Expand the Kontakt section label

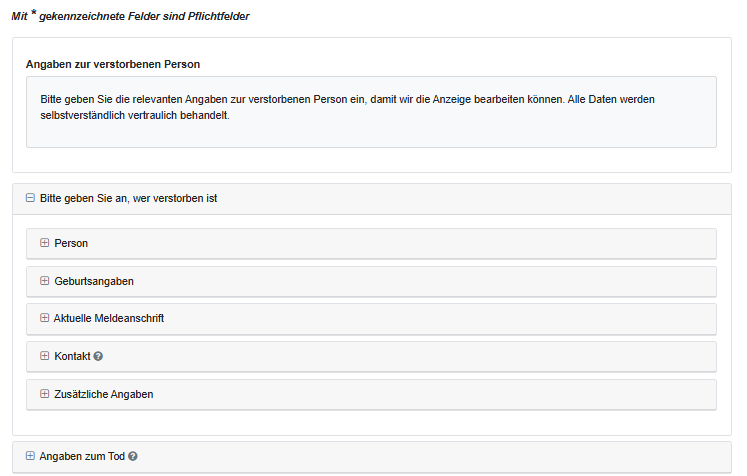click(72, 356)
